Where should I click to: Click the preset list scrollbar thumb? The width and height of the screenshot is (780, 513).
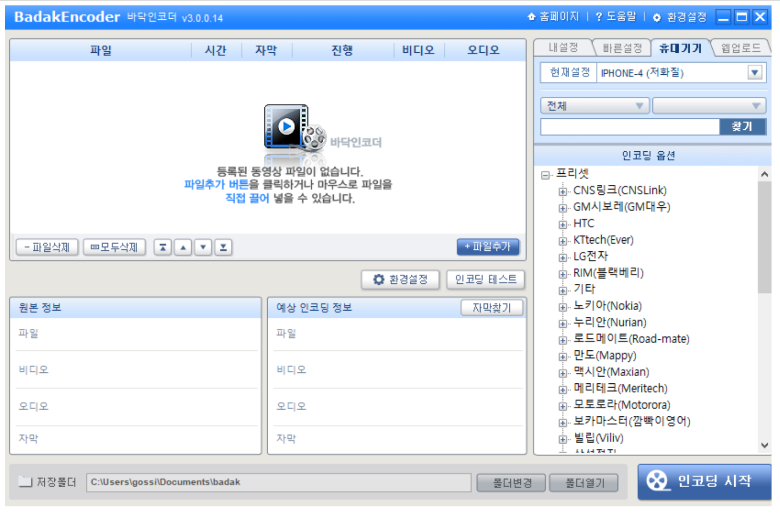click(x=765, y=237)
